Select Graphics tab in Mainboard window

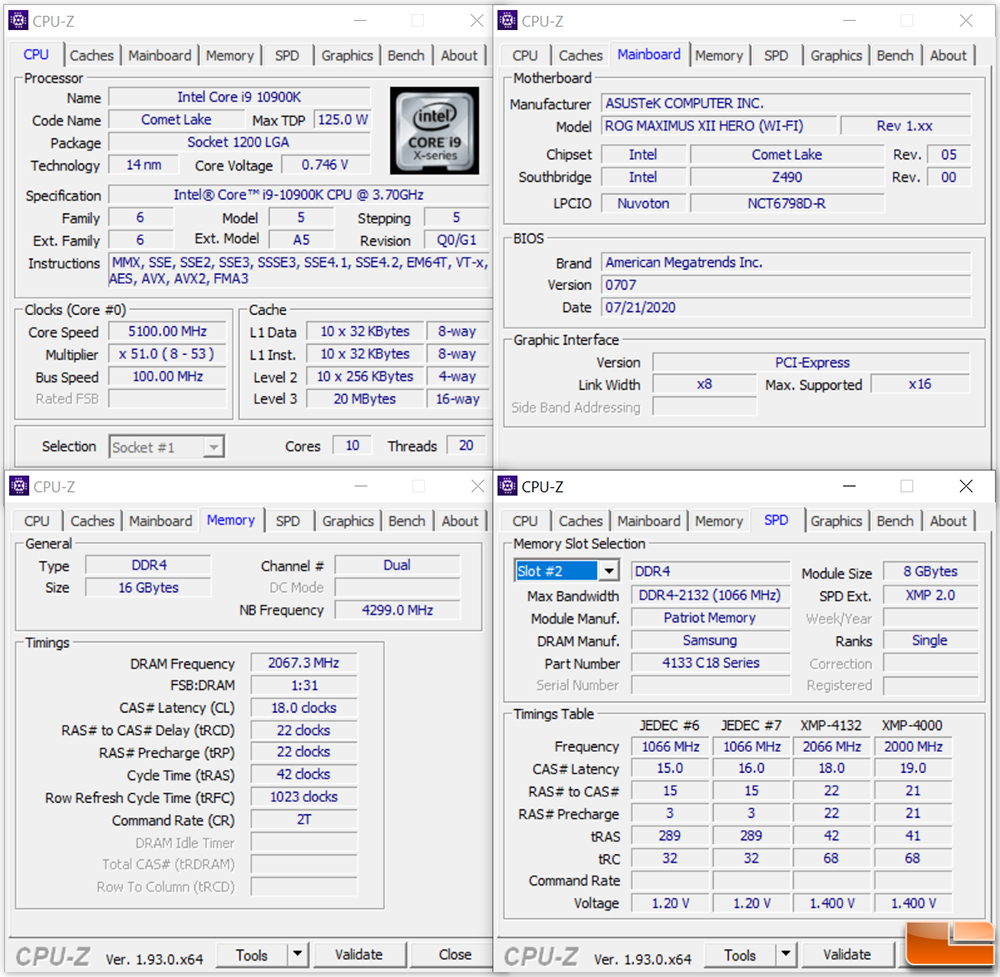836,55
